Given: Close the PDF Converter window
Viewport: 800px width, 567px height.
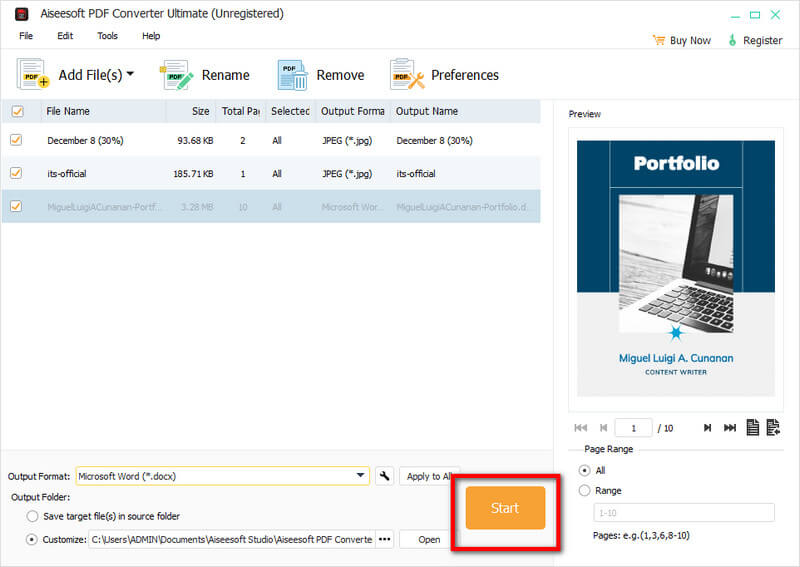Looking at the screenshot, I should point(775,14).
